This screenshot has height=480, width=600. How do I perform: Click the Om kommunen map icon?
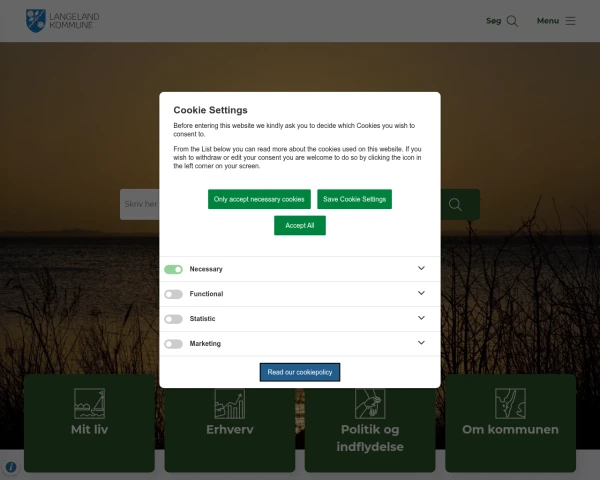510,403
